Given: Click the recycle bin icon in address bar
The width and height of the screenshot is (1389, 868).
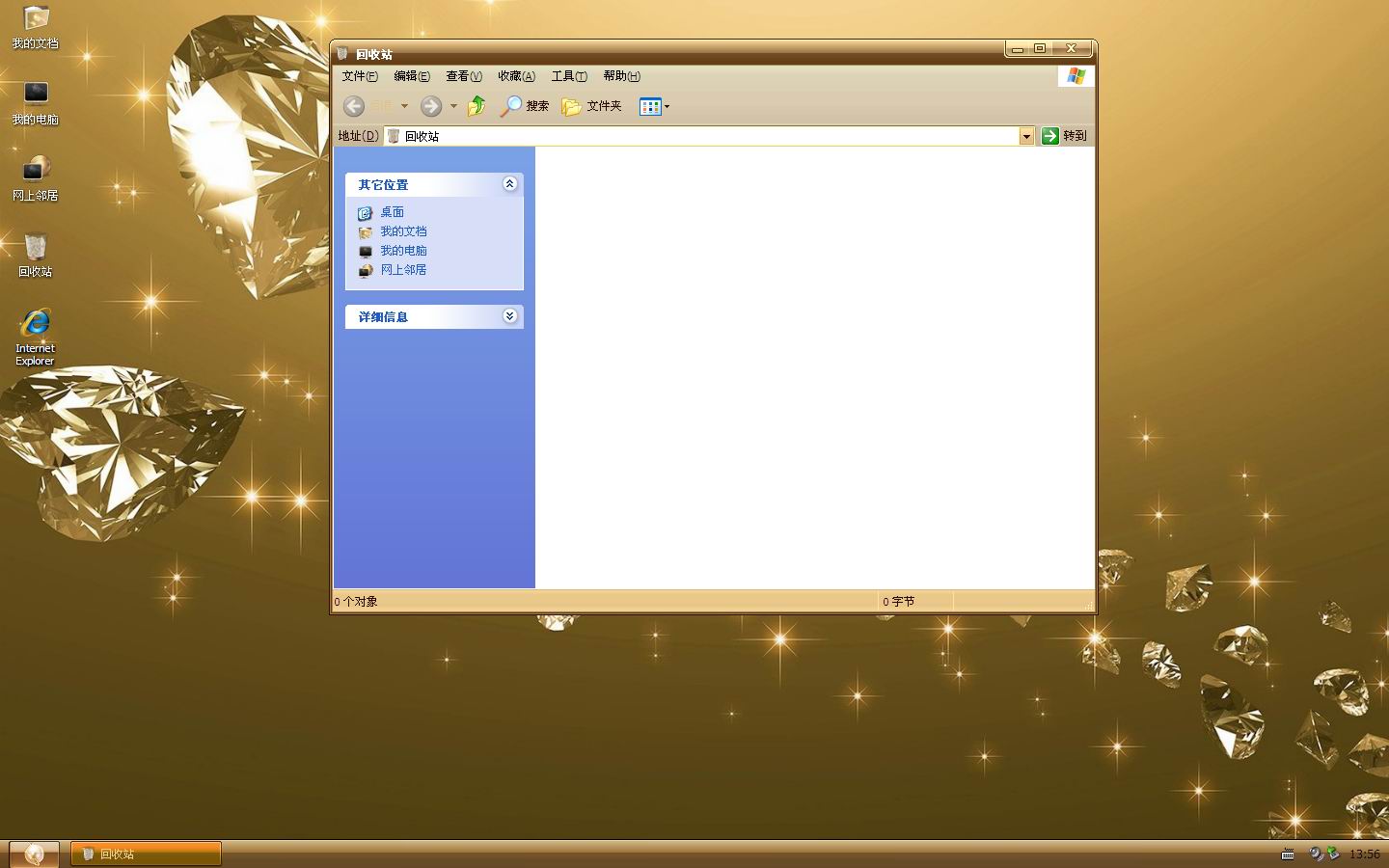Looking at the screenshot, I should (394, 136).
